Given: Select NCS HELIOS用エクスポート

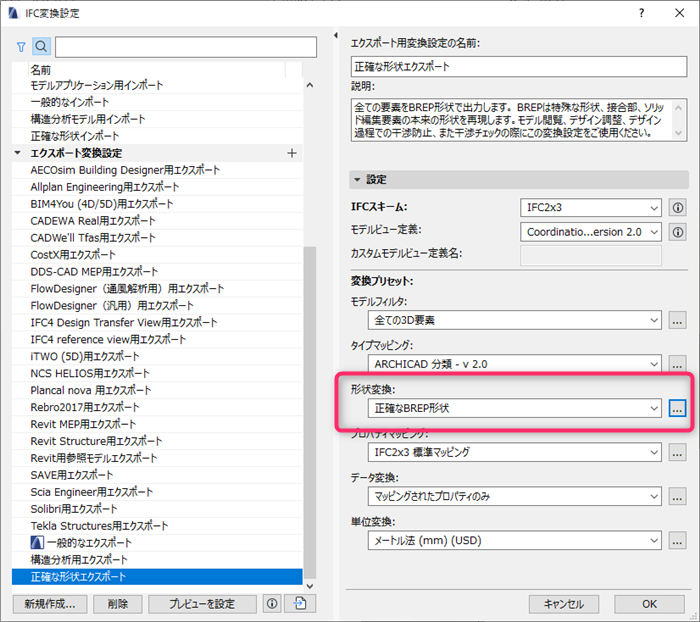Looking at the screenshot, I should click(157, 373).
